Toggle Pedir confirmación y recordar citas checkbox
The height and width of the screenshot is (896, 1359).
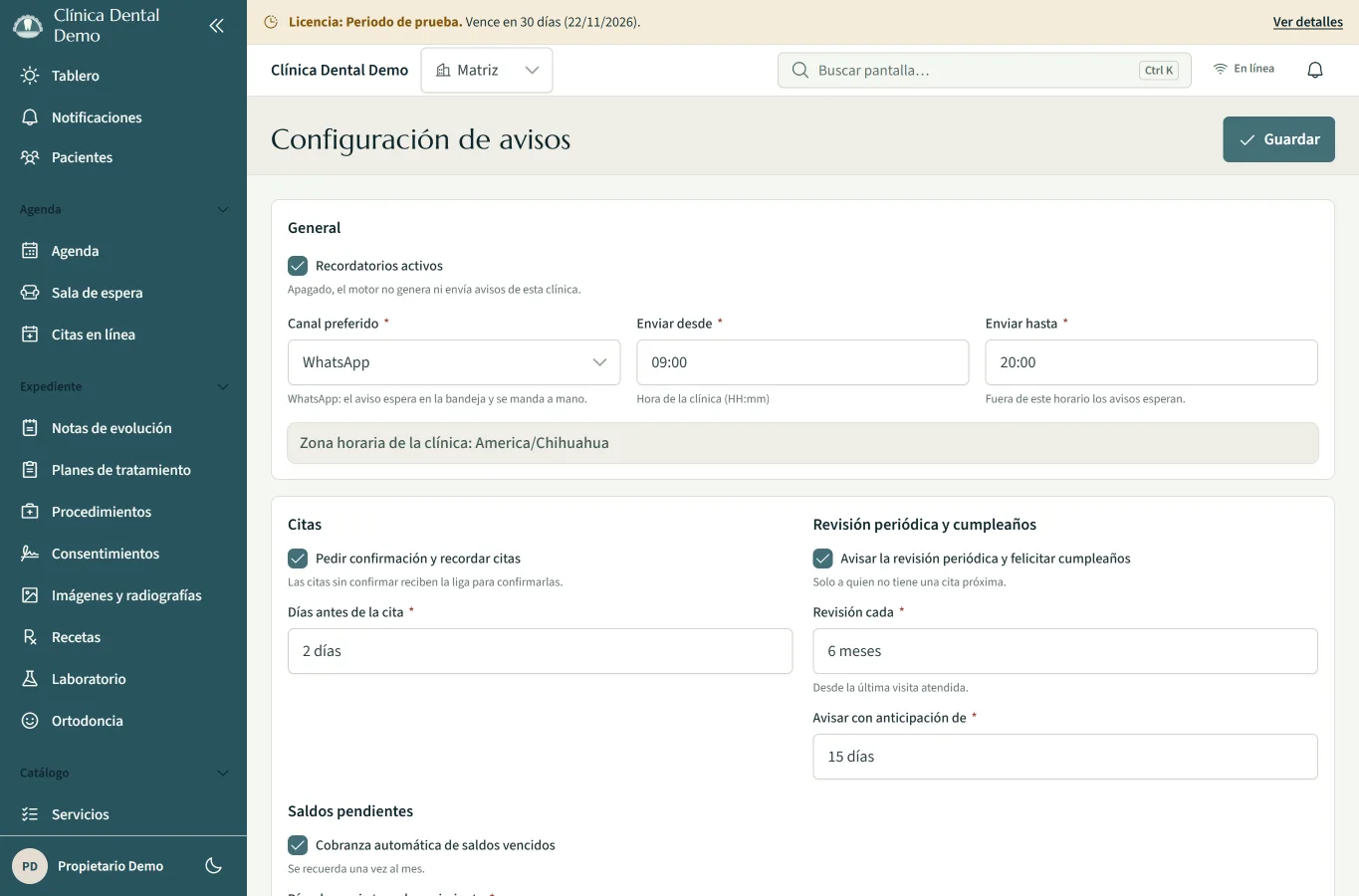tap(298, 559)
